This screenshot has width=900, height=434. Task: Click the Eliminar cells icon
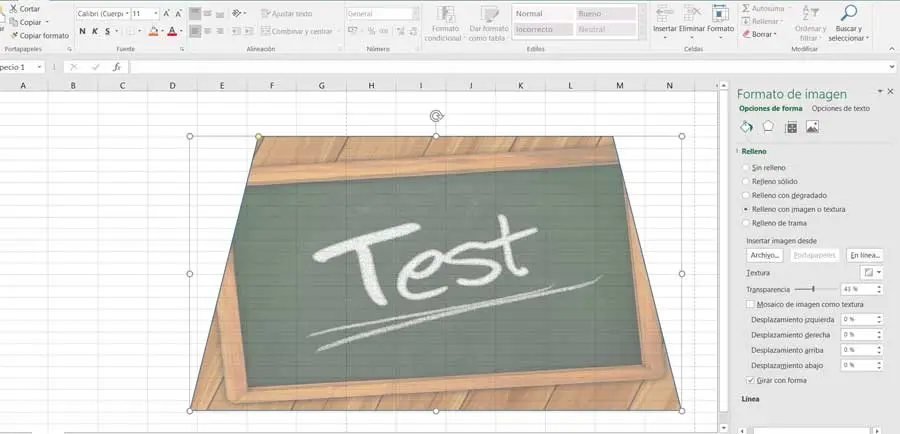coord(692,13)
